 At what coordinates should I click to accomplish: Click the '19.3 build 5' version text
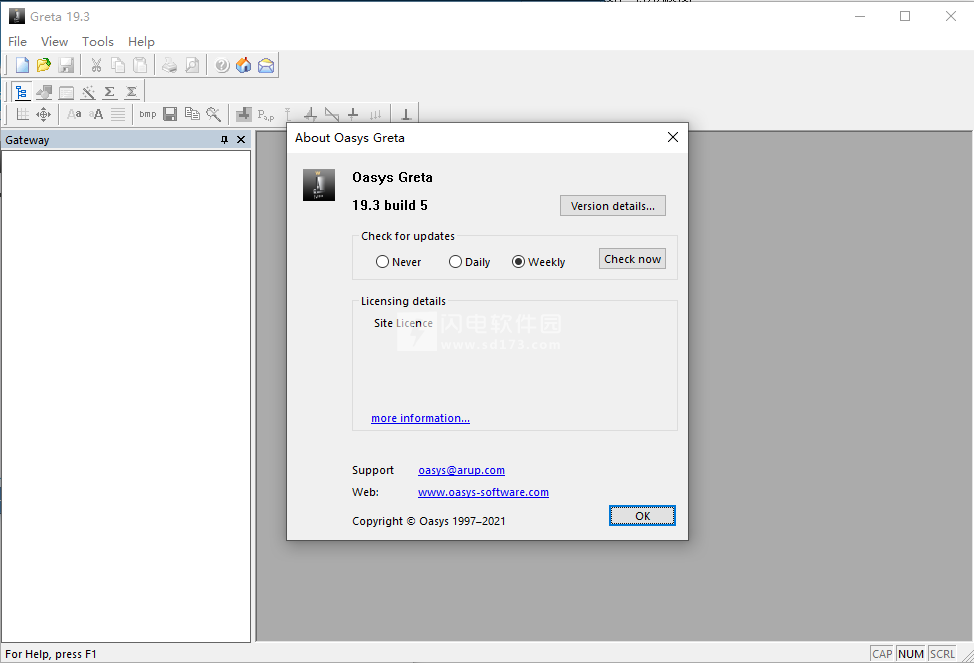point(389,206)
